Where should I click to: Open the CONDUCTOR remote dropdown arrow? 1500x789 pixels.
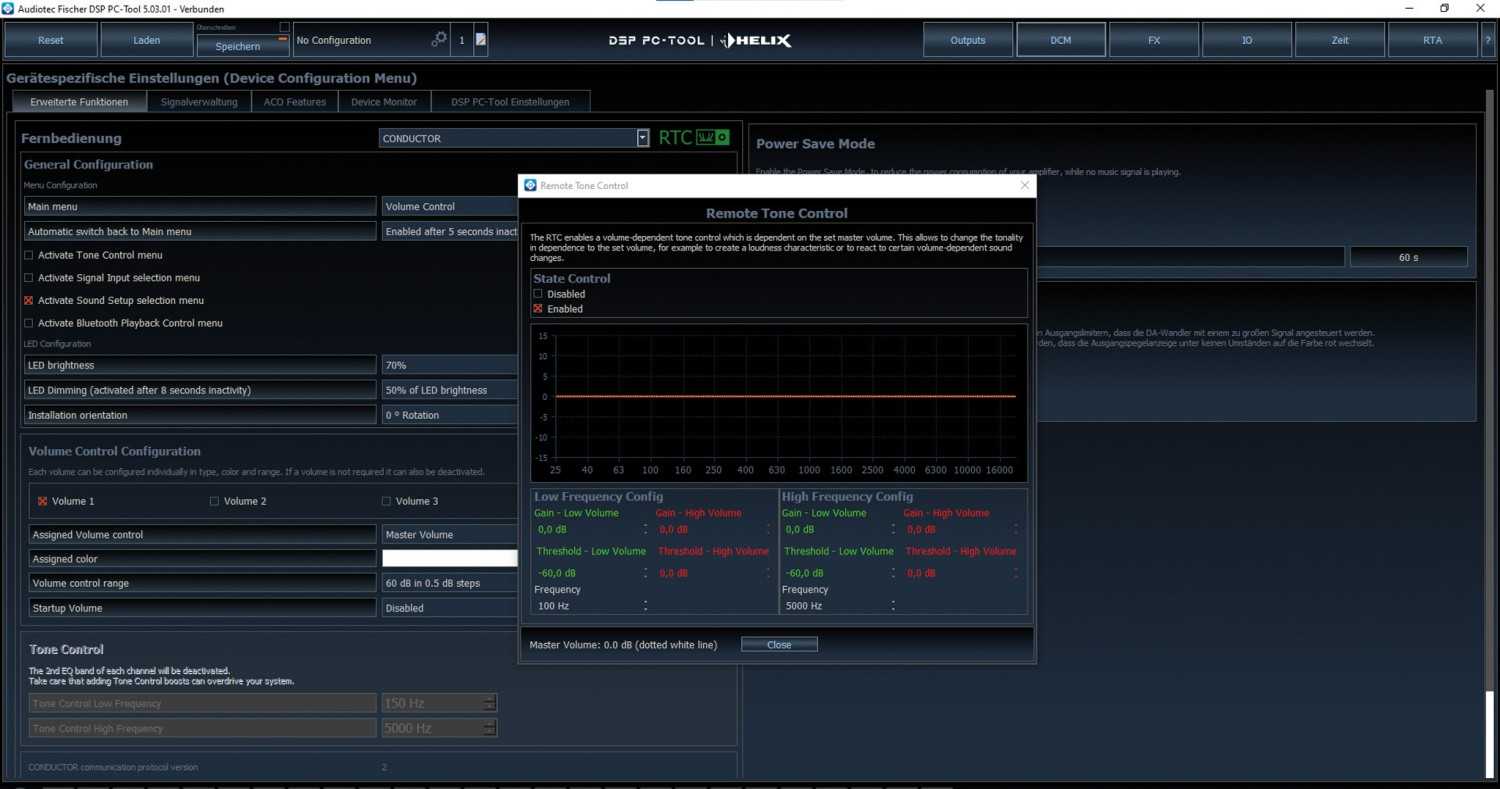pos(643,138)
